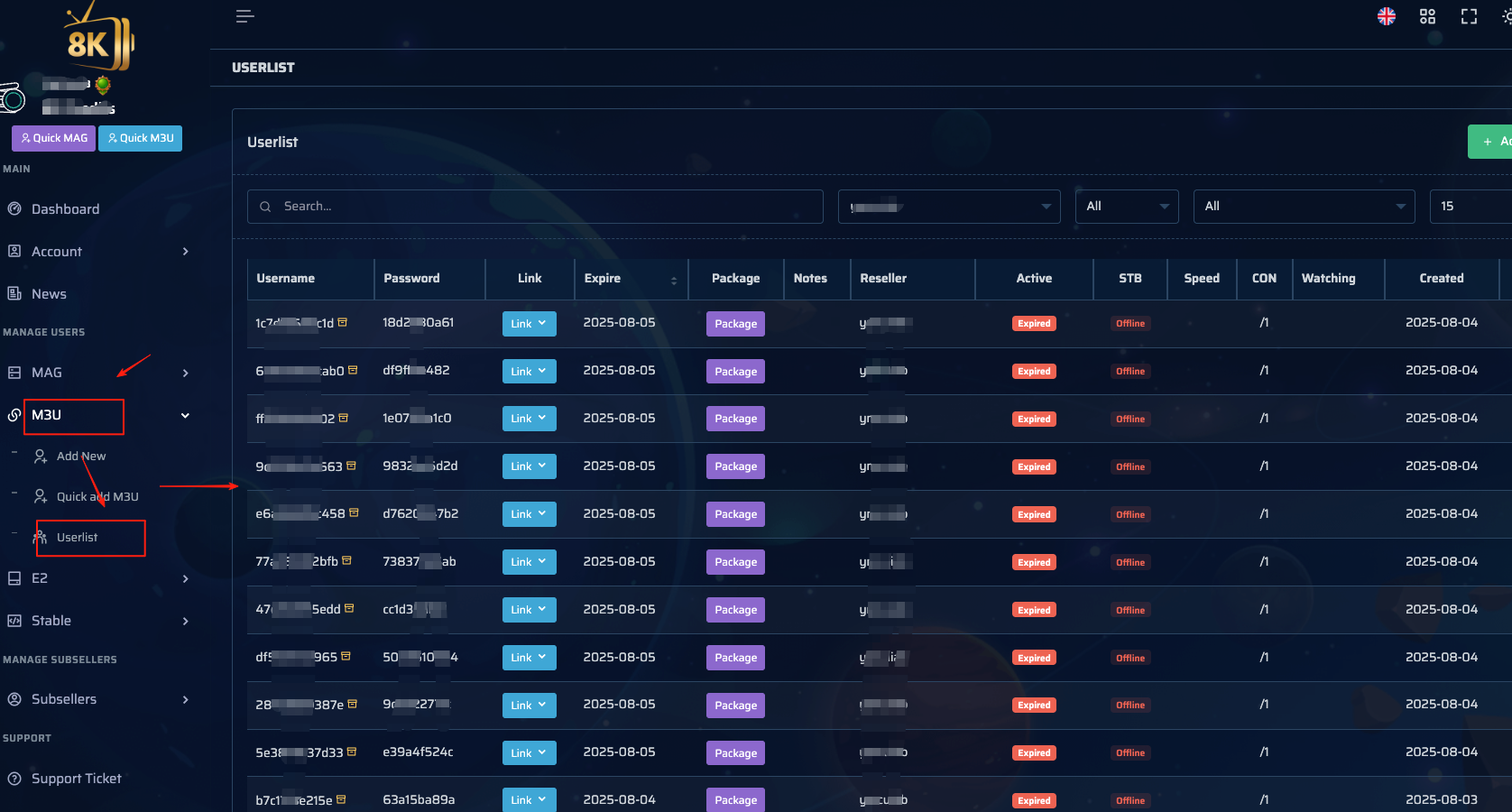The image size is (1512, 812).
Task: Open the News menu item
Action: pos(49,294)
